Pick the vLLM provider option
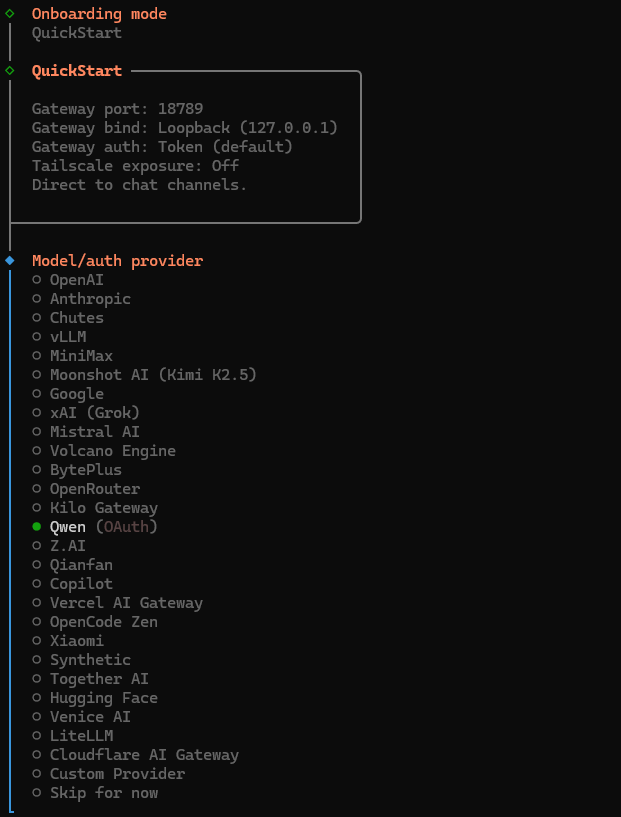Screen dimensions: 621x817 click(59, 337)
